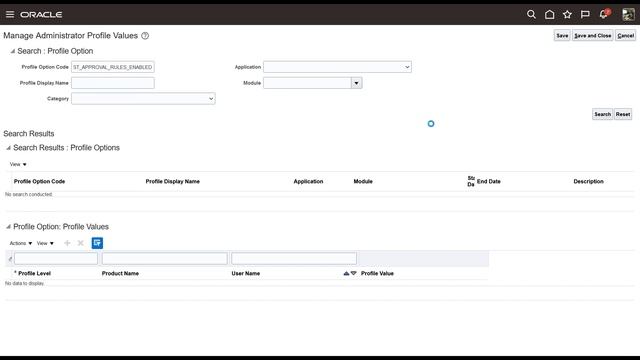Open the View menu in search results
This screenshot has width=640, height=360.
(18, 164)
